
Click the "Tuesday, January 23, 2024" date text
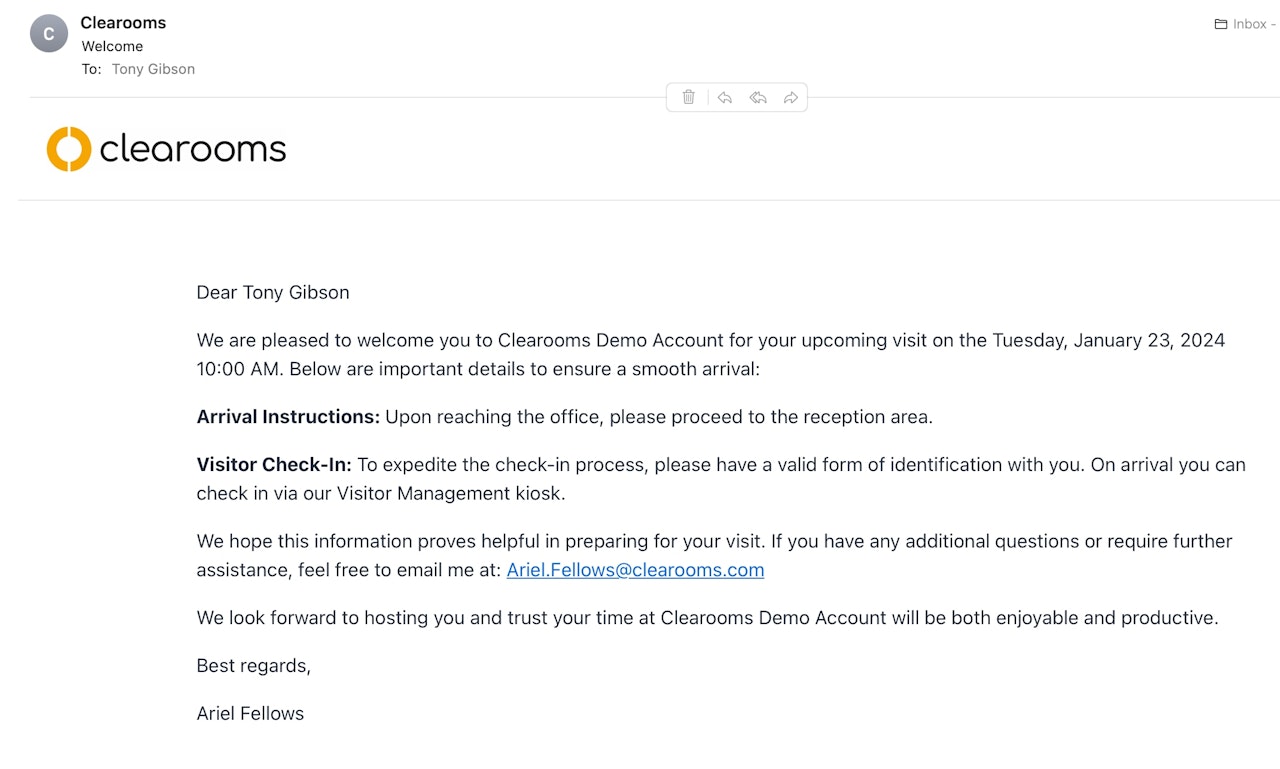tap(1108, 340)
